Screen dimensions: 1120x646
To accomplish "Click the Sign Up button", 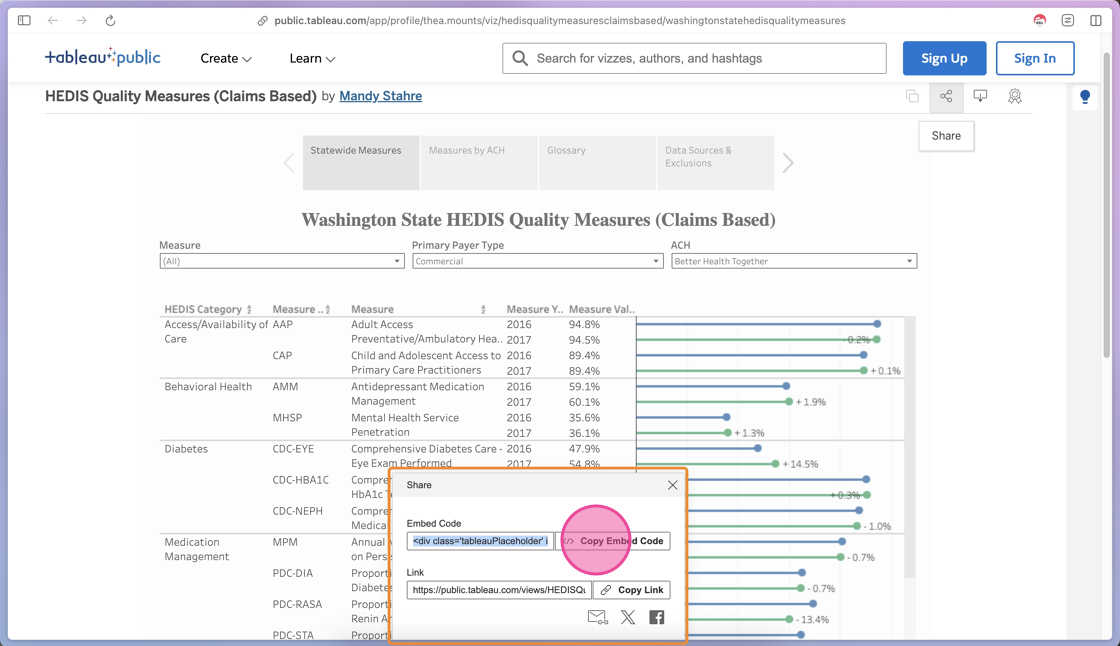I will click(x=944, y=59).
